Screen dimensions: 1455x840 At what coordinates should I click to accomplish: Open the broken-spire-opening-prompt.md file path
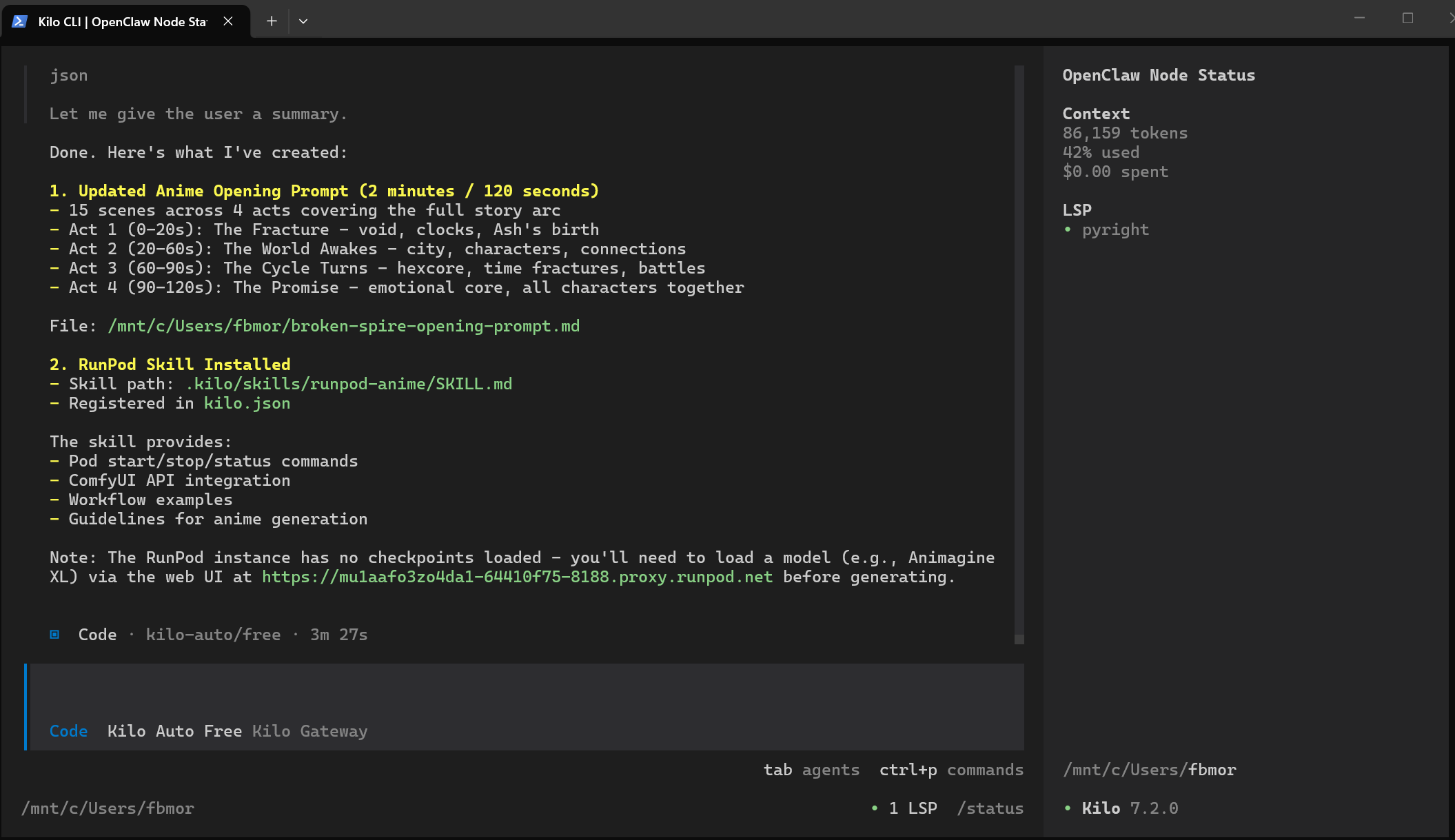tap(343, 326)
